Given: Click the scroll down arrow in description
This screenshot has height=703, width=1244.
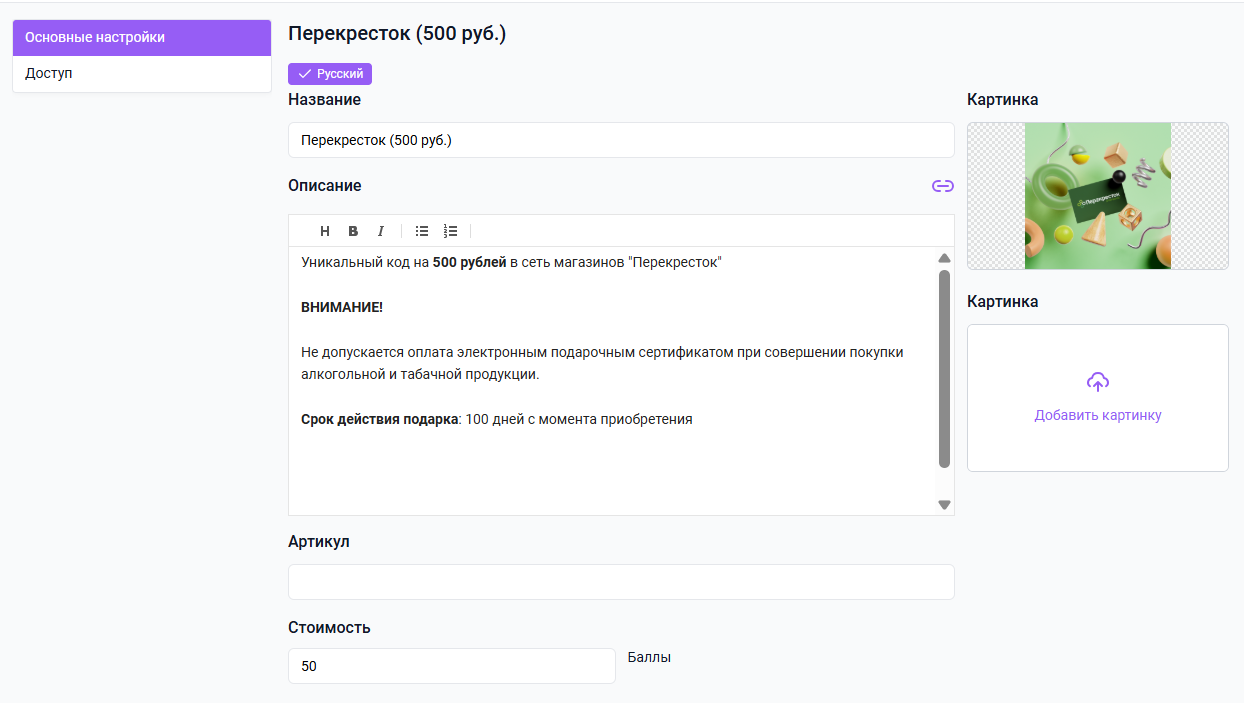Looking at the screenshot, I should click(944, 505).
